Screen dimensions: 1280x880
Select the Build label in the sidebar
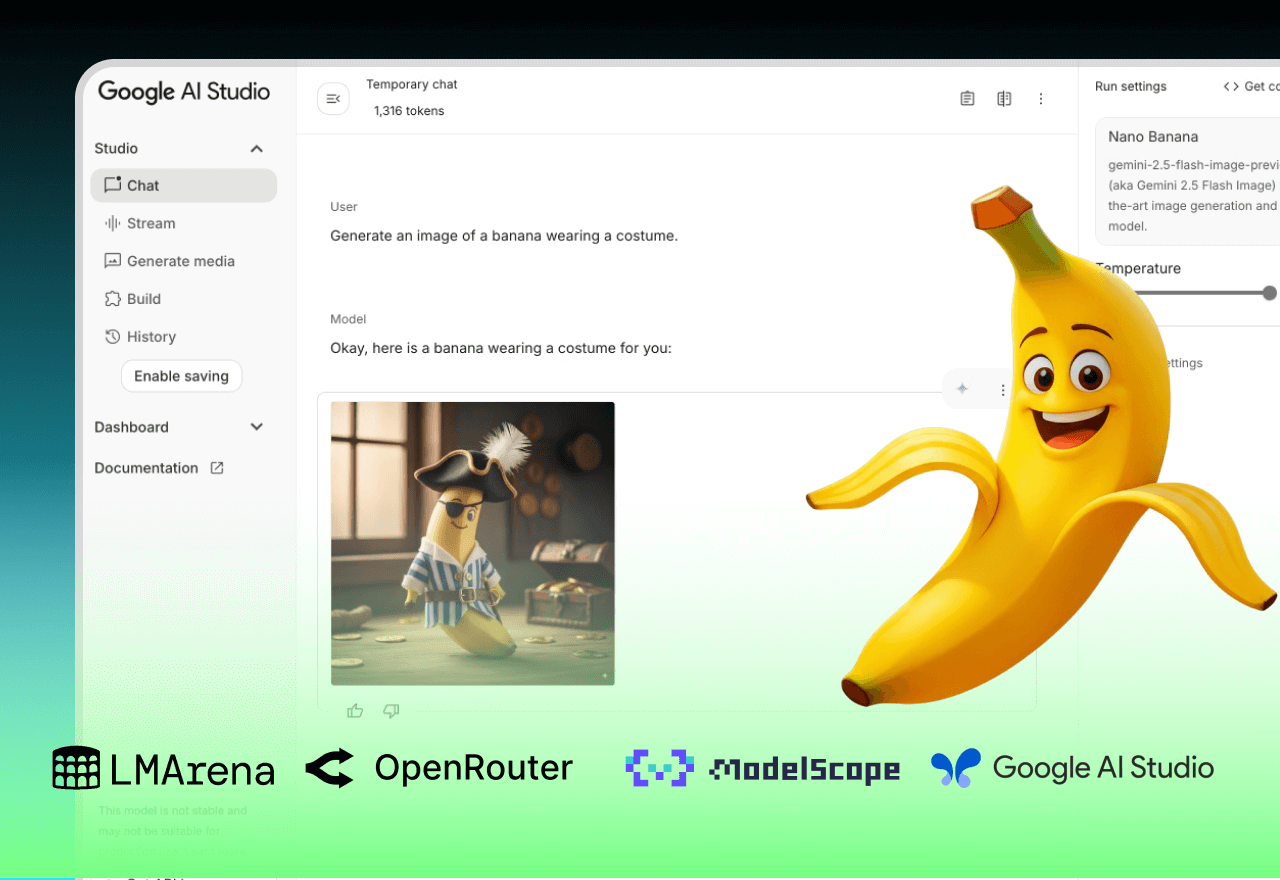(x=144, y=299)
